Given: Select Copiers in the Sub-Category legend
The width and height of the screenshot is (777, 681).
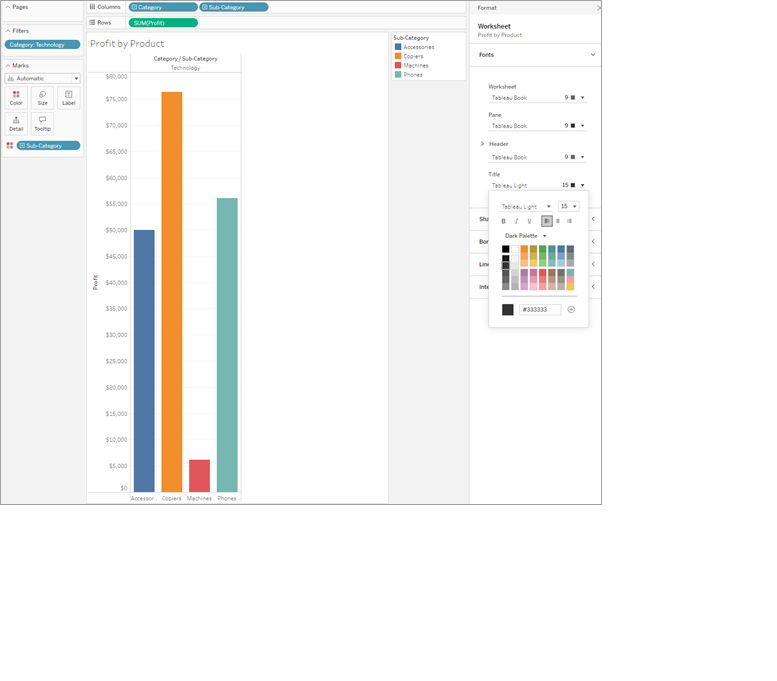Looking at the screenshot, I should [x=409, y=57].
